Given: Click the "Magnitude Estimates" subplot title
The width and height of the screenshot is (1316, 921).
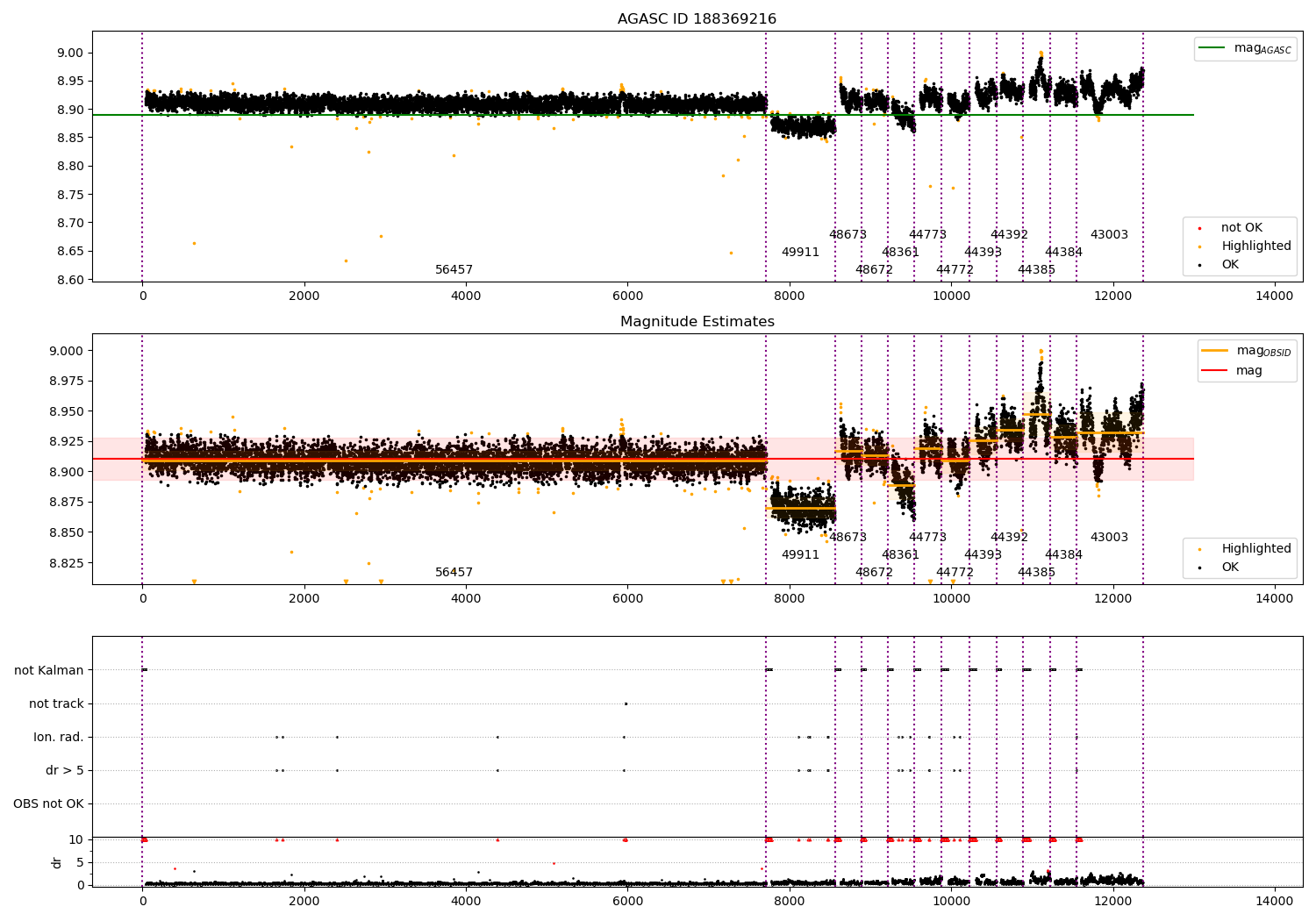Looking at the screenshot, I should coord(697,322).
